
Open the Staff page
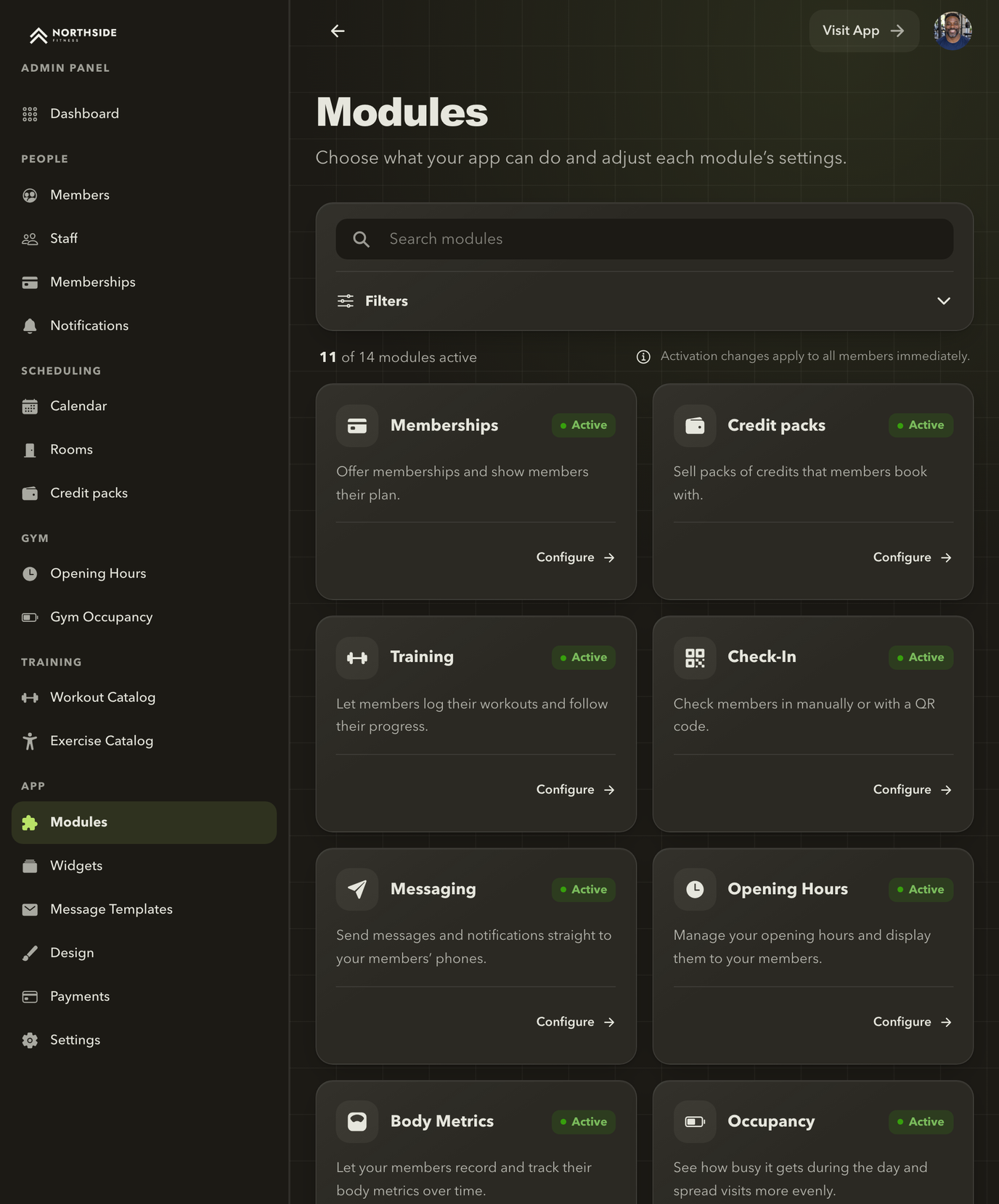click(144, 239)
